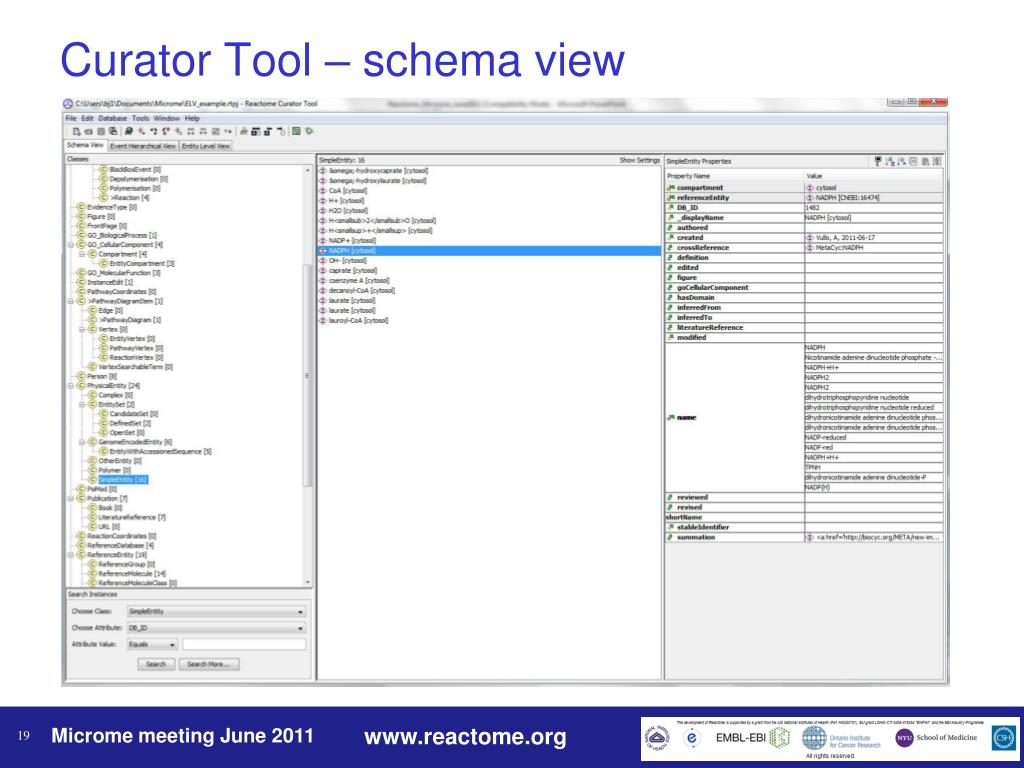Click the attribute icon beside crossReference property
Viewport: 1024px width, 768px height.
tap(671, 248)
